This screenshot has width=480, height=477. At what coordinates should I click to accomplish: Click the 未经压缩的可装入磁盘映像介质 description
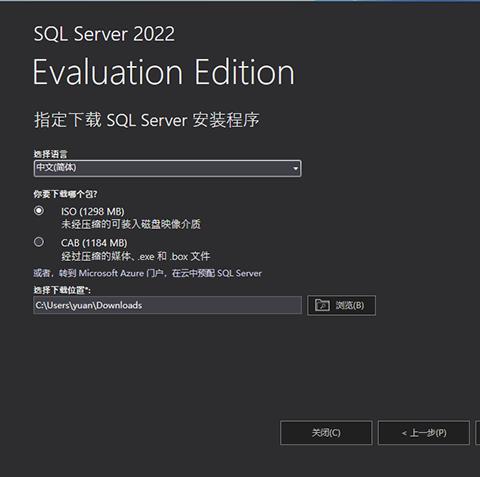131,224
